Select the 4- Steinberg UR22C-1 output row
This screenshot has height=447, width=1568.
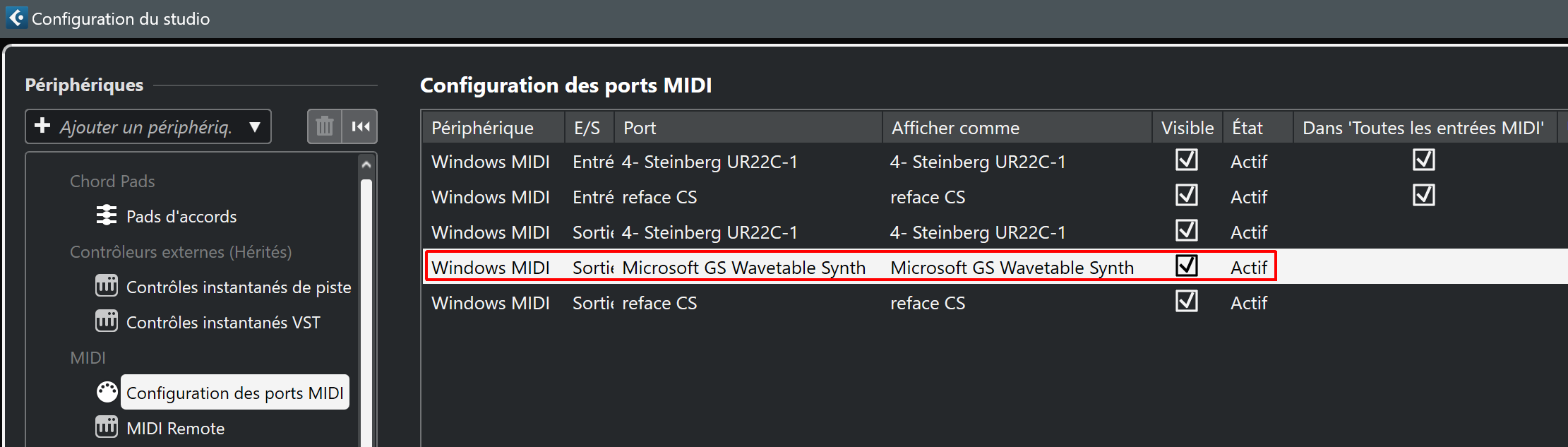click(777, 232)
